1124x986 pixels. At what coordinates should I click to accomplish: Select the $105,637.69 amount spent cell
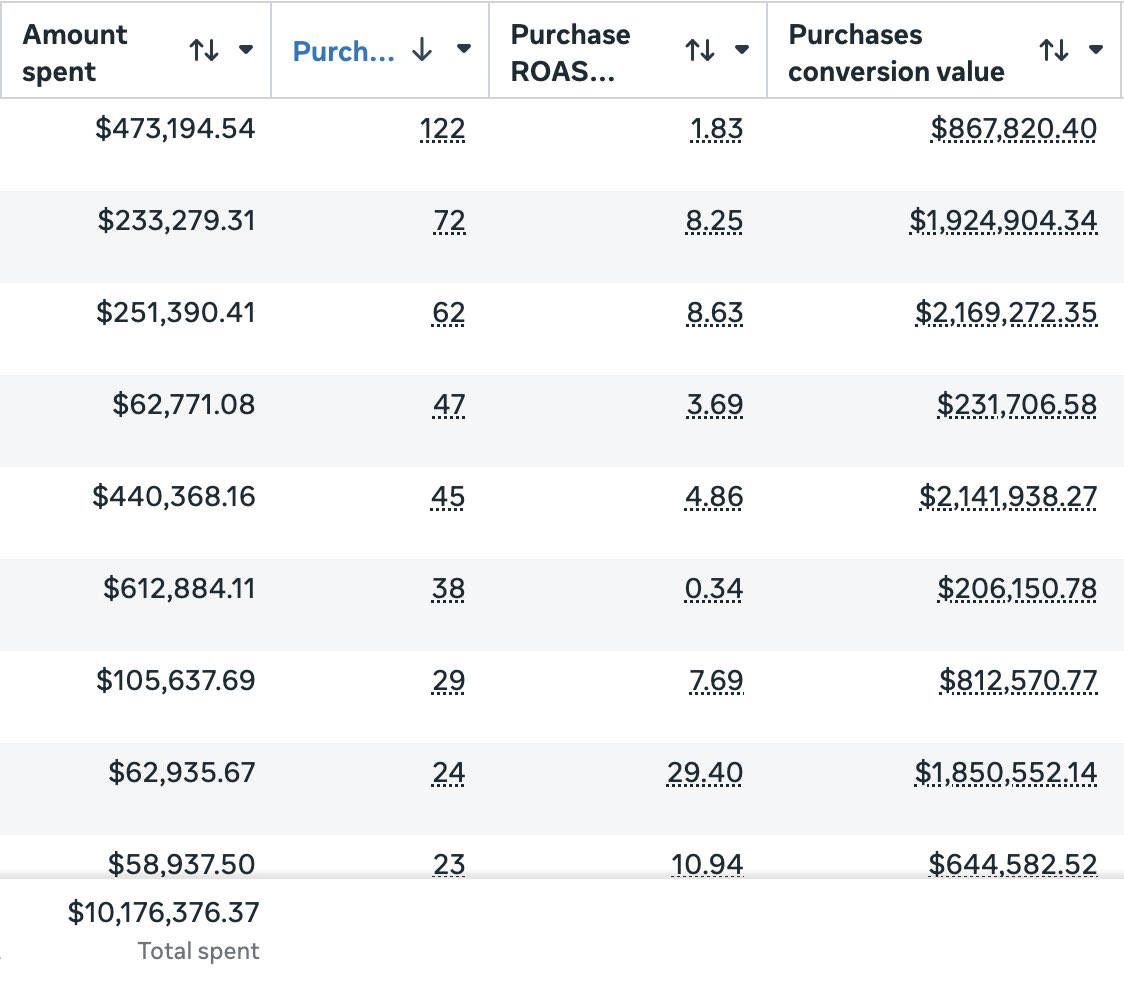pyautogui.click(x=176, y=680)
